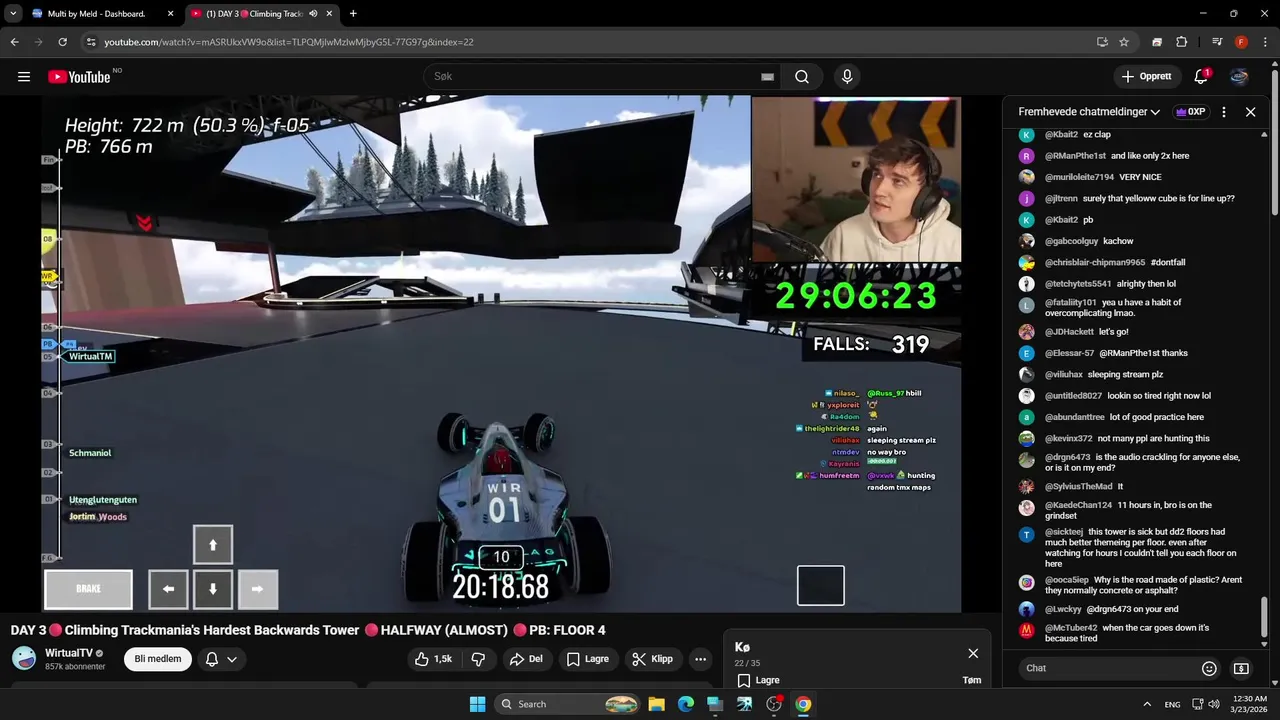The width and height of the screenshot is (1280, 720).
Task: Click the Bli medlem button
Action: [158, 659]
